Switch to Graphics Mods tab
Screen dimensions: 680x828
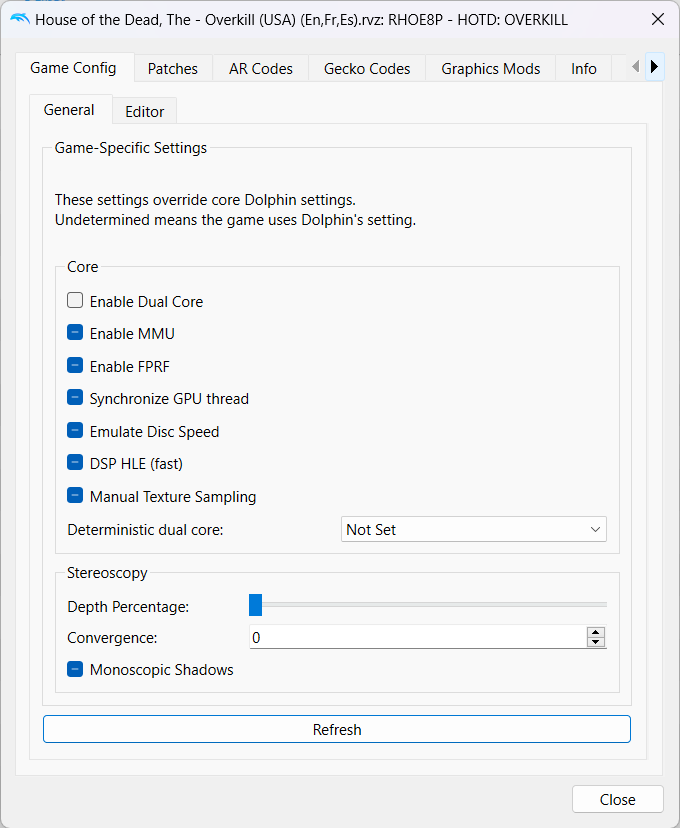tap(490, 69)
